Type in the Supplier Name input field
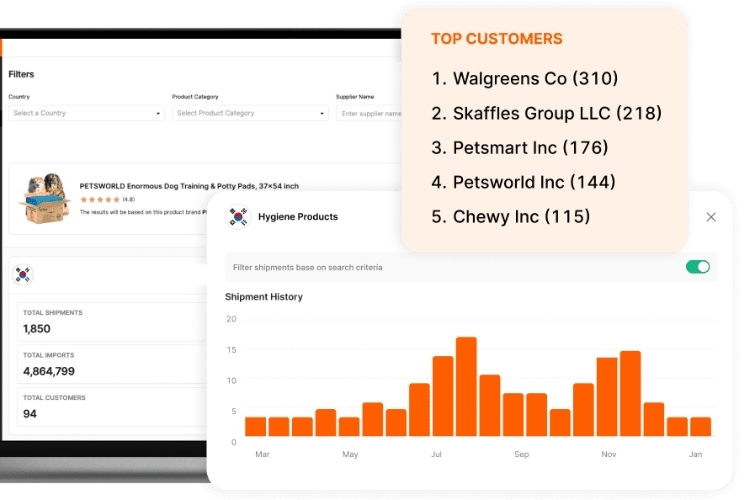Screen dimensions: 750x500 pos(370,113)
